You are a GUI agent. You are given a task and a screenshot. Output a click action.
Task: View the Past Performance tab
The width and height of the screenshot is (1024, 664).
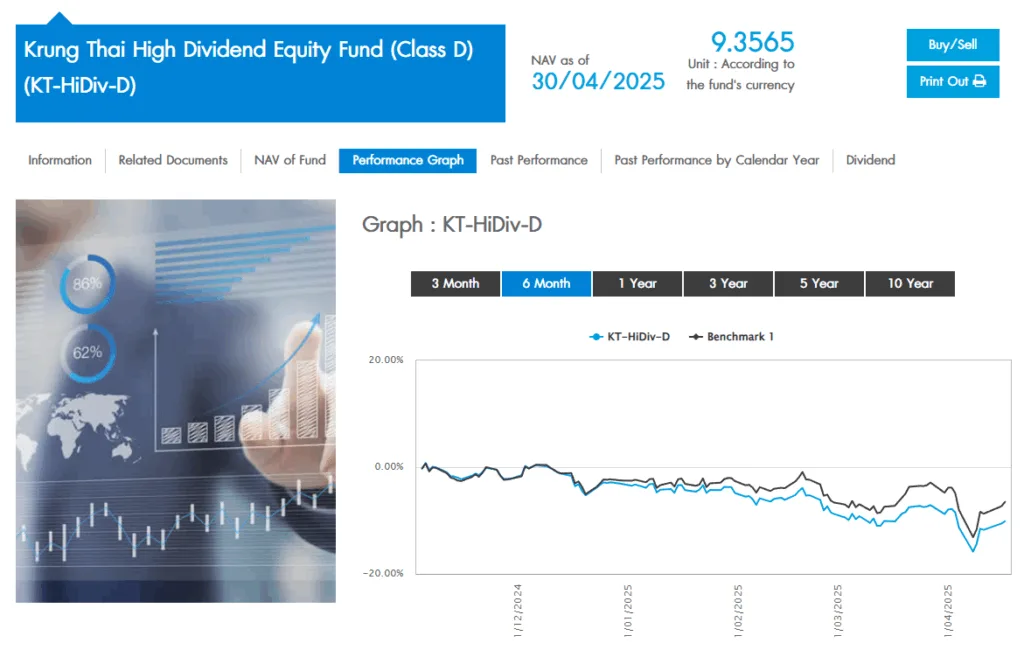click(x=539, y=160)
